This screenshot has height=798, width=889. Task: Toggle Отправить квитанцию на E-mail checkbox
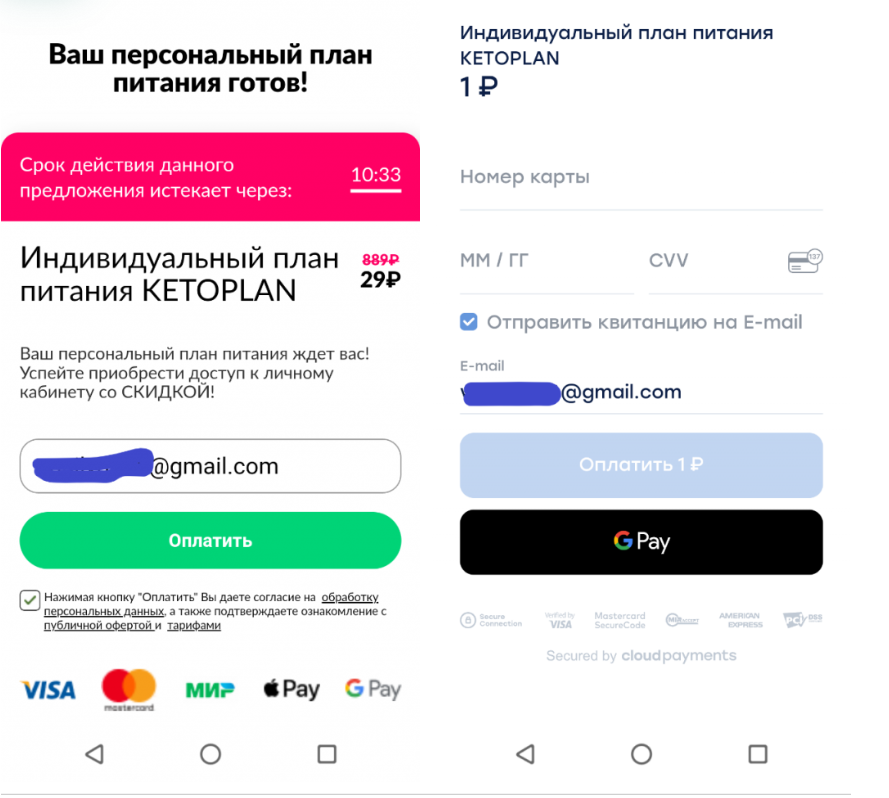468,322
